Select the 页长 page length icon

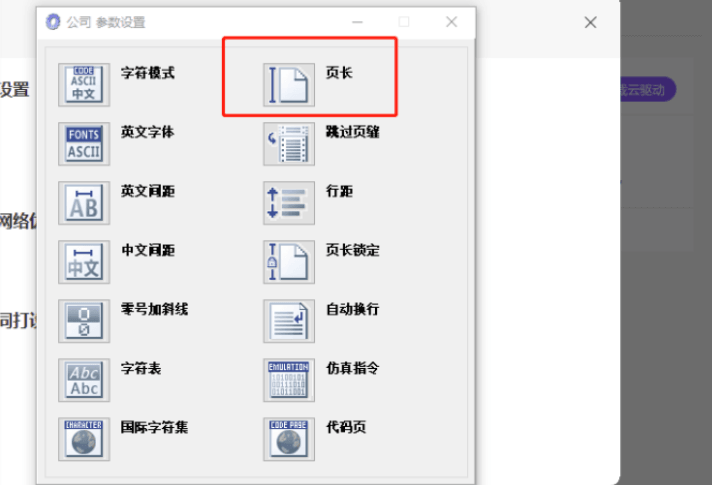289,85
